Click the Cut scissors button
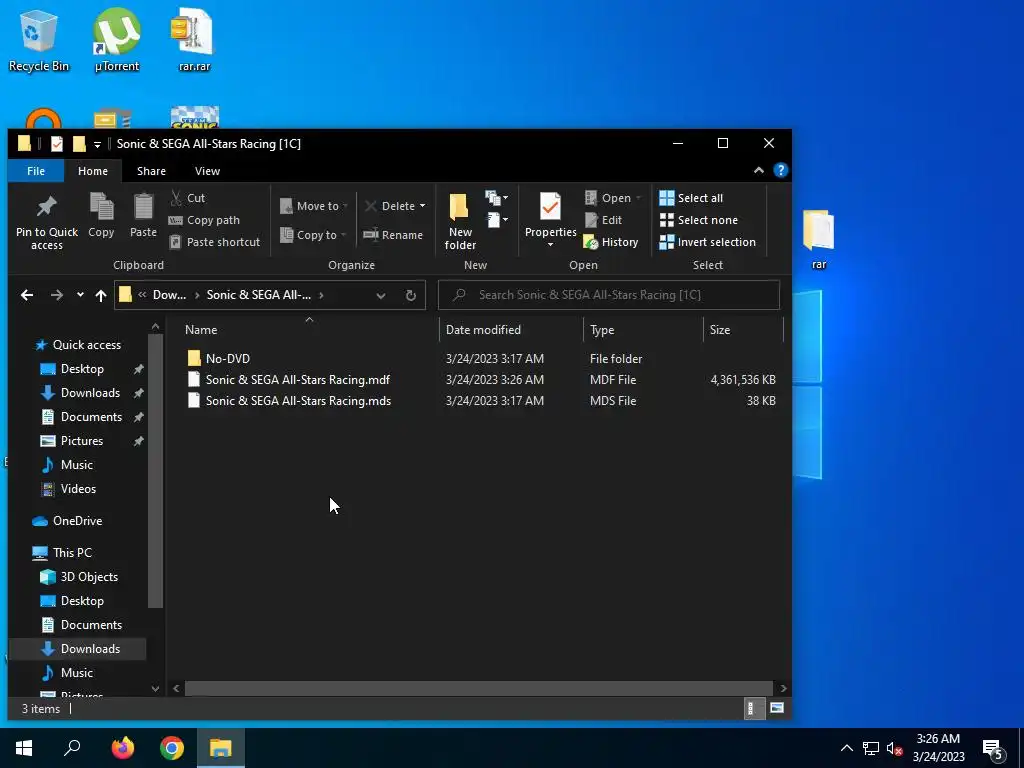The height and width of the screenshot is (768, 1024). tap(187, 198)
